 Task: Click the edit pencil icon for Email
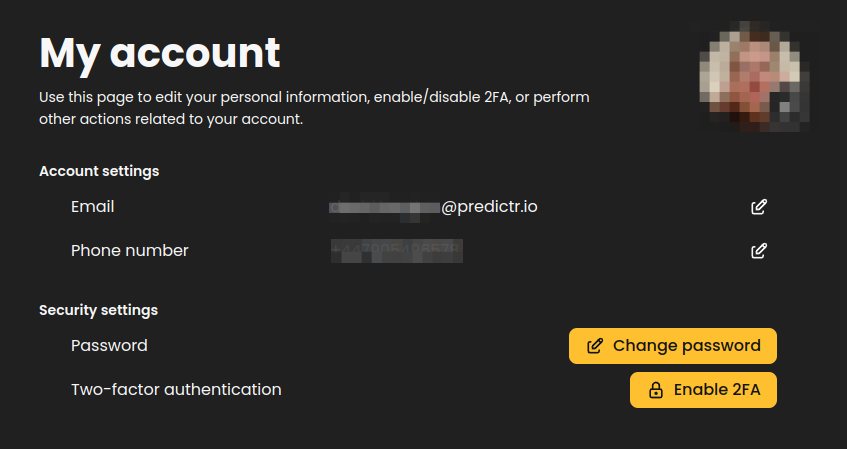click(x=759, y=207)
